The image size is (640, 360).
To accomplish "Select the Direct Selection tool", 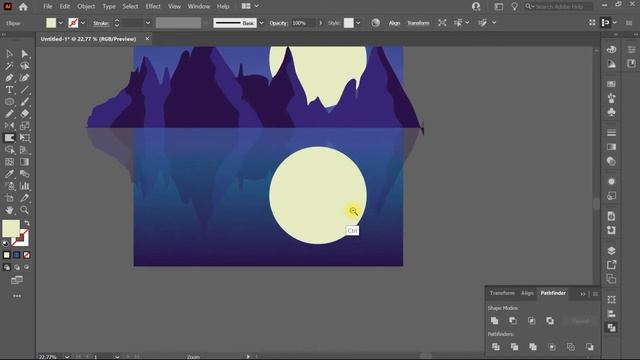I will pyautogui.click(x=24, y=54).
